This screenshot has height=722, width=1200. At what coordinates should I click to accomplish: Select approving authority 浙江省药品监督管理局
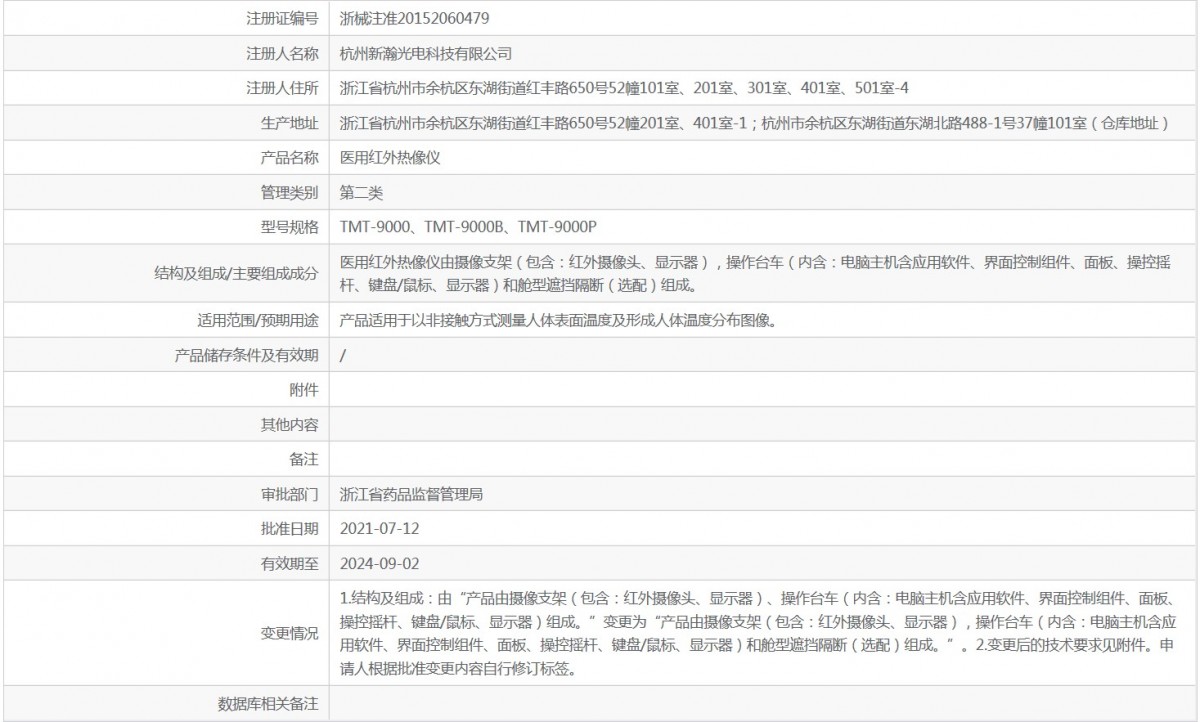[x=411, y=494]
